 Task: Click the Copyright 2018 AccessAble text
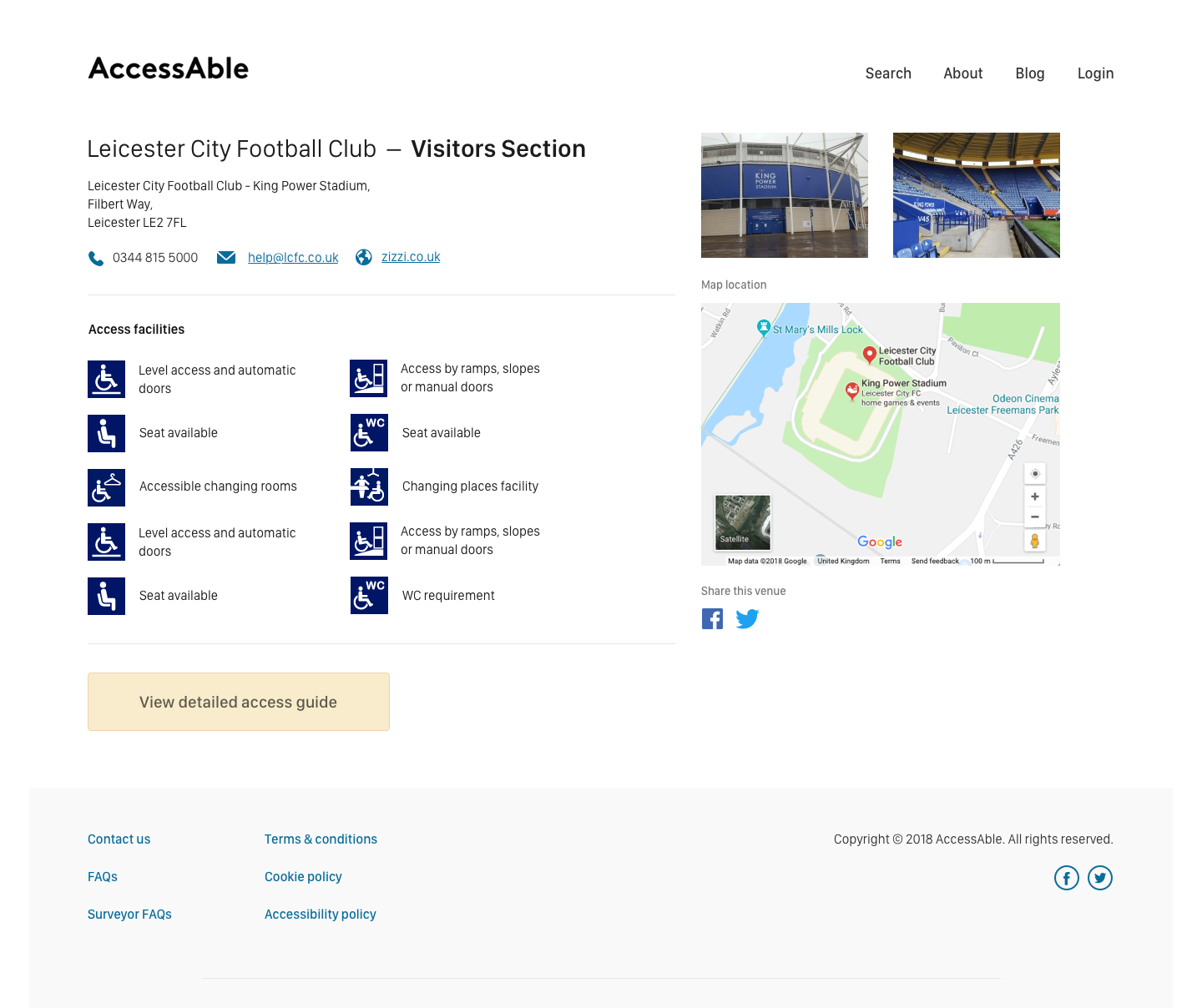coord(973,839)
